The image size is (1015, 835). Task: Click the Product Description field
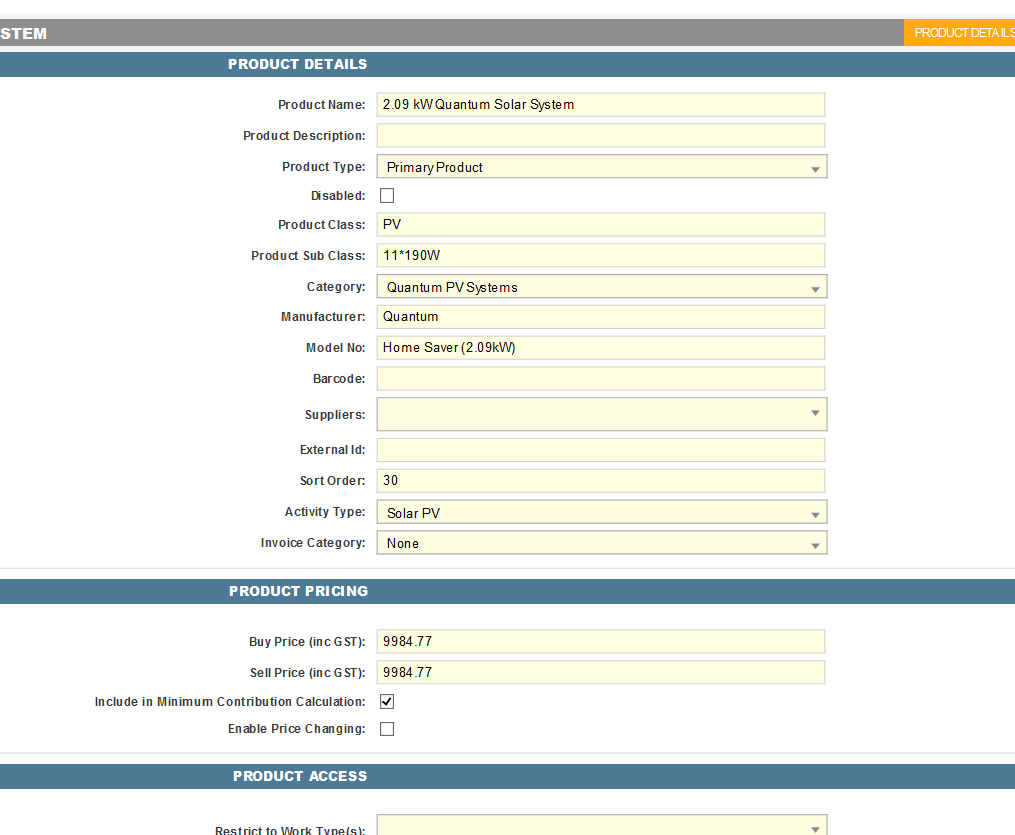pyautogui.click(x=600, y=136)
